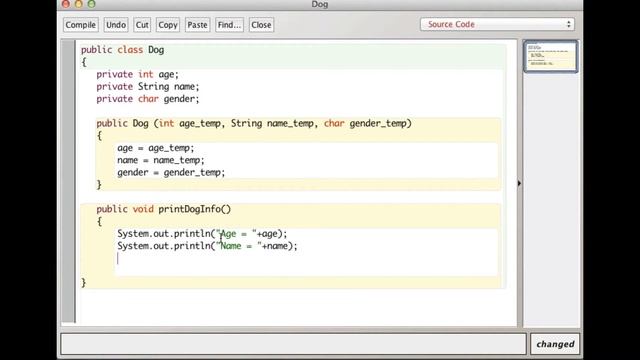Image resolution: width=640 pixels, height=360 pixels.
Task: Click the Copy button
Action: 168,25
